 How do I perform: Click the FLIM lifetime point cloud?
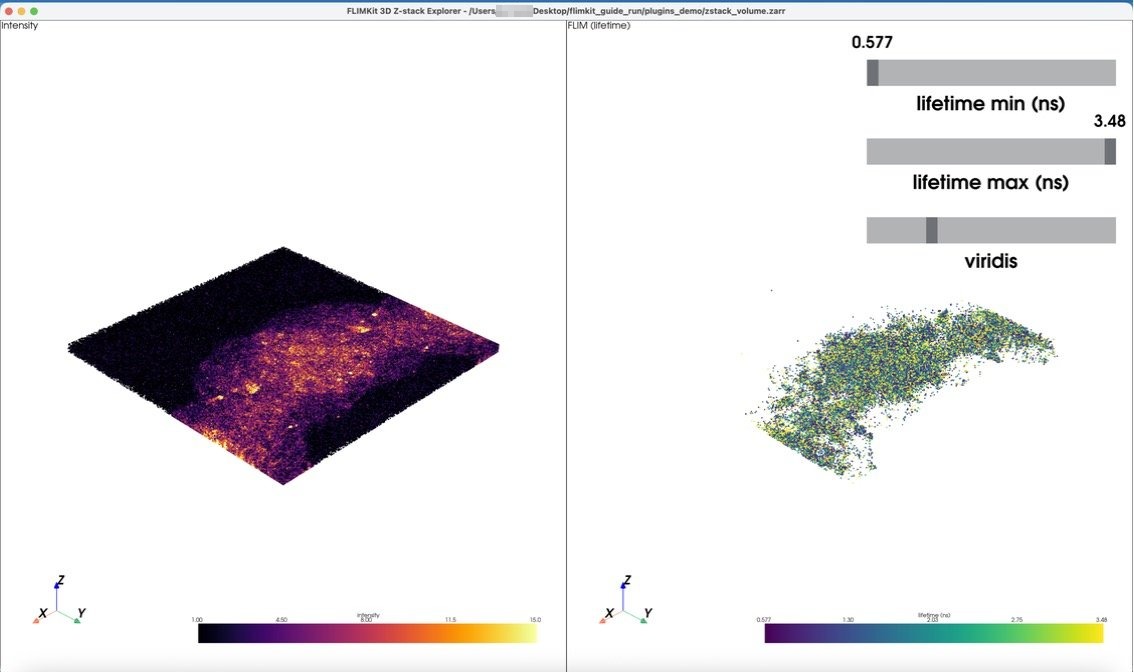(900, 391)
